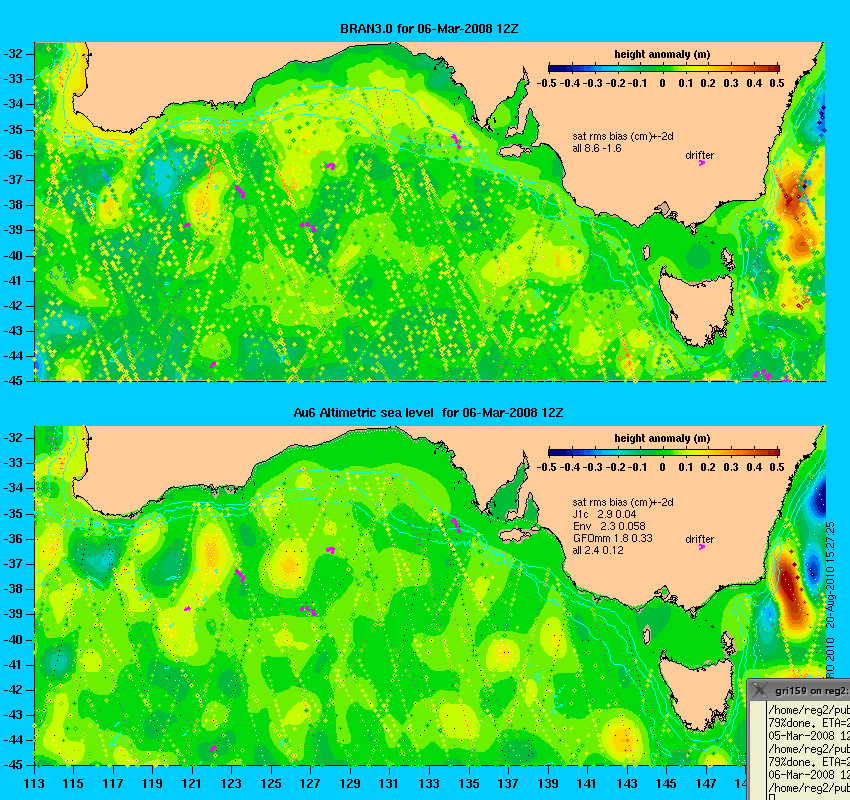Click the 'drifter' legend label in the BRAN3.0 panel
The height and width of the screenshot is (800, 850).
tap(699, 156)
